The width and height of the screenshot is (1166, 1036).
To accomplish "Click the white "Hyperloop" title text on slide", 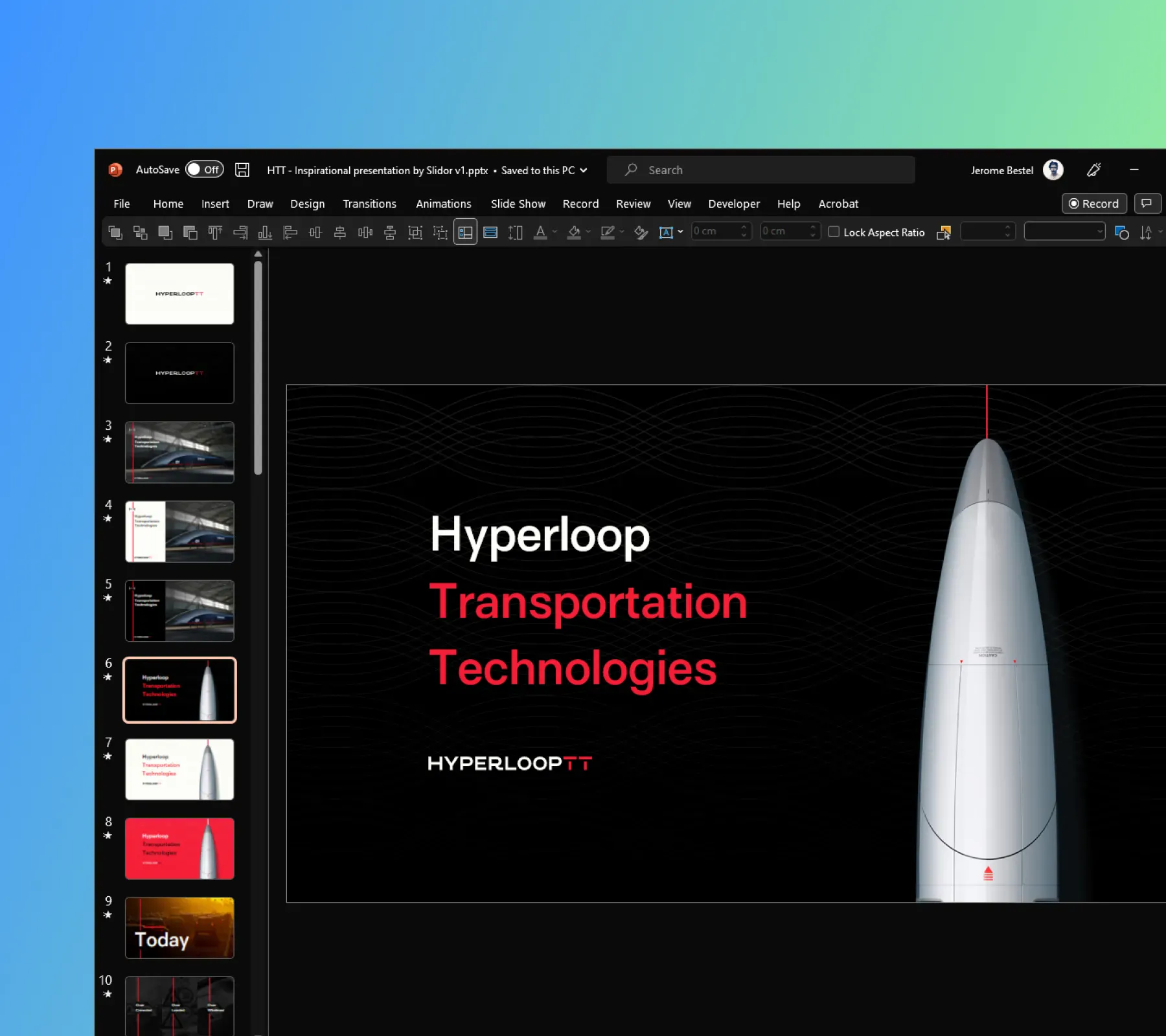I will (540, 536).
